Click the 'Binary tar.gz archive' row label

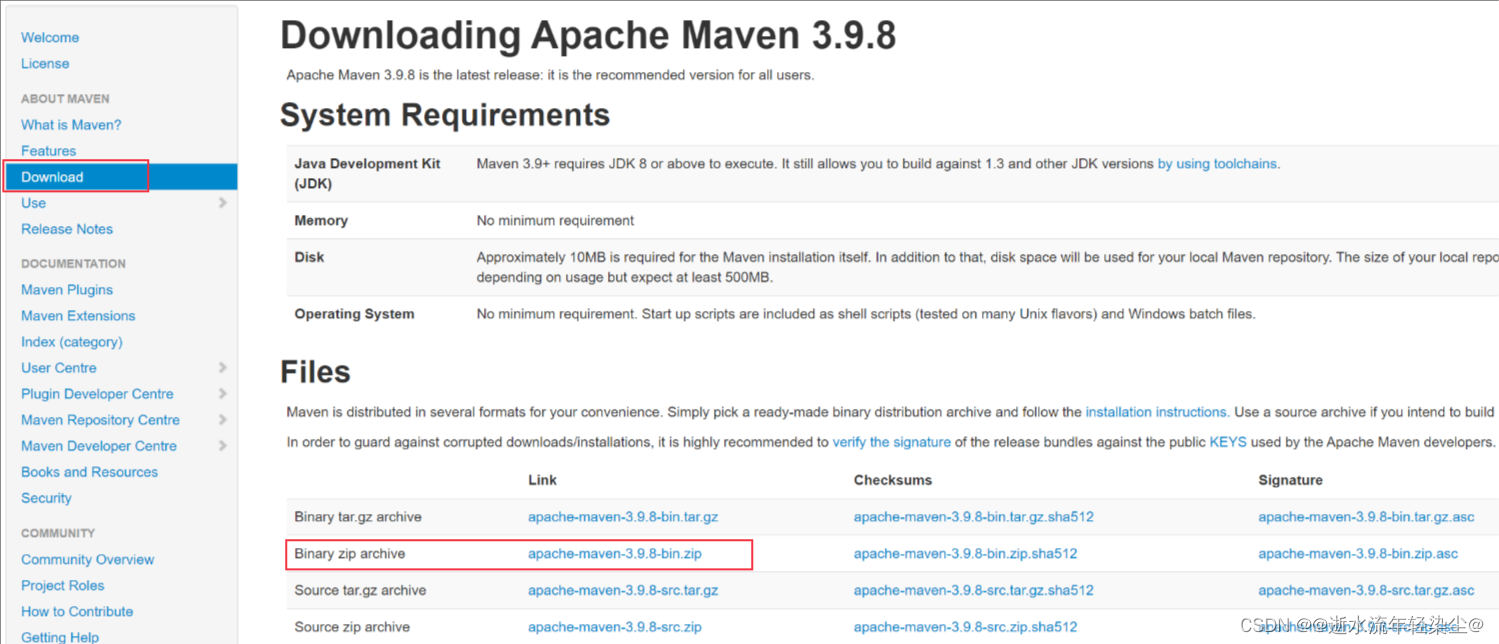tap(358, 517)
